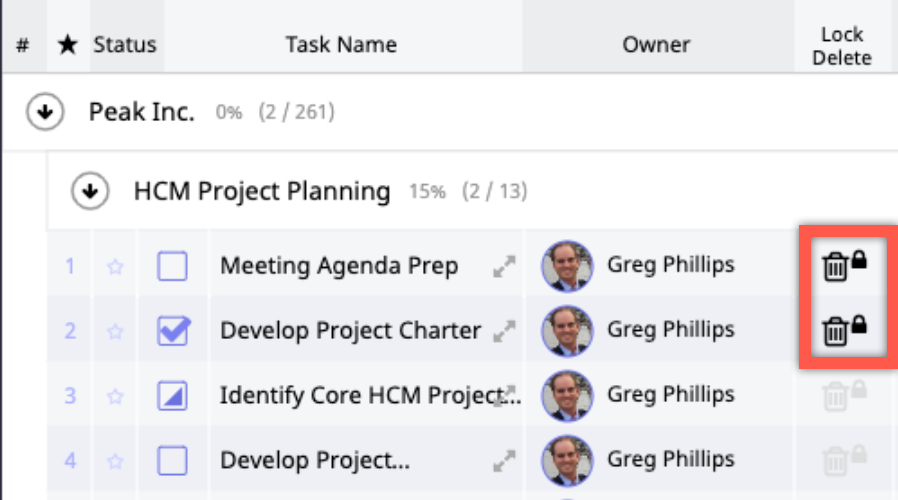This screenshot has width=898, height=500.
Task: Click the star column header icon
Action: coord(67,45)
